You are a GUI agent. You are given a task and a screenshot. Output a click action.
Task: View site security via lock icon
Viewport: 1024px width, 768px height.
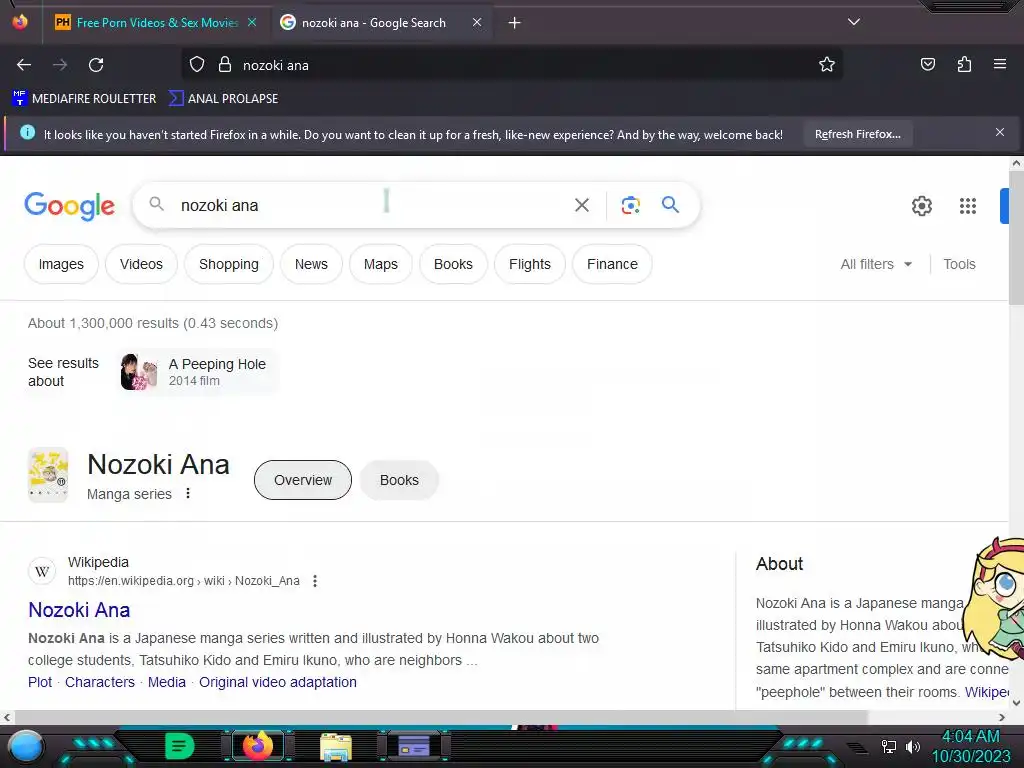[x=225, y=65]
